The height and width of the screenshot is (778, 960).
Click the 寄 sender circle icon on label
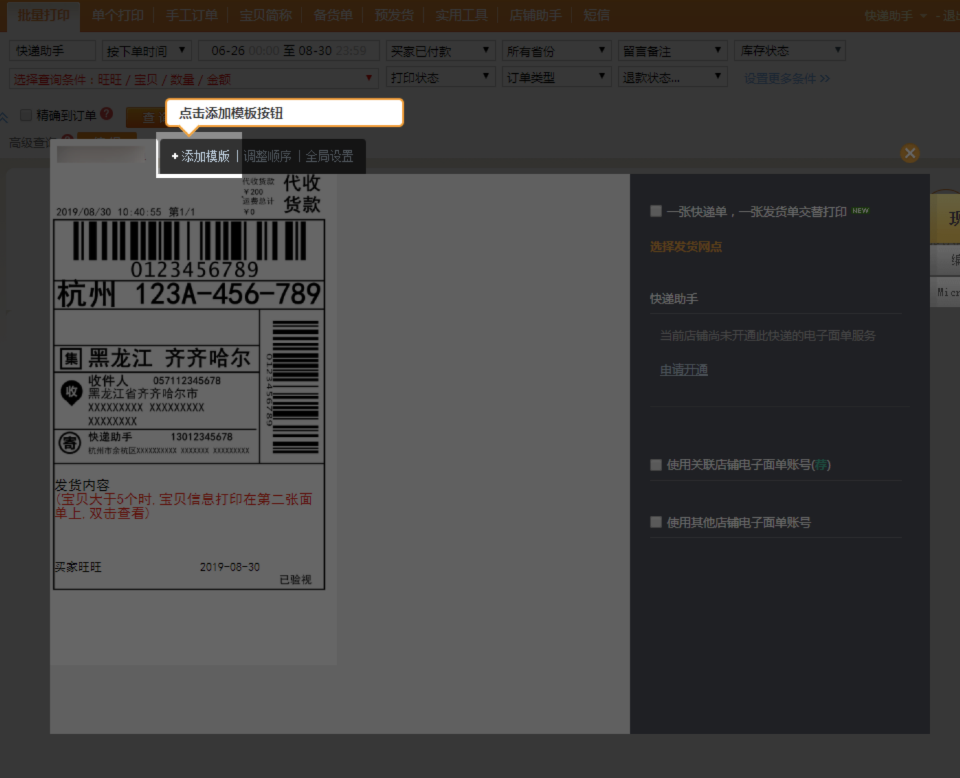[x=70, y=443]
